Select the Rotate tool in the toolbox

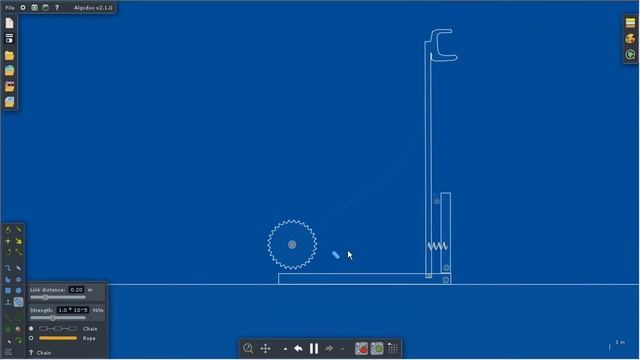(8, 252)
